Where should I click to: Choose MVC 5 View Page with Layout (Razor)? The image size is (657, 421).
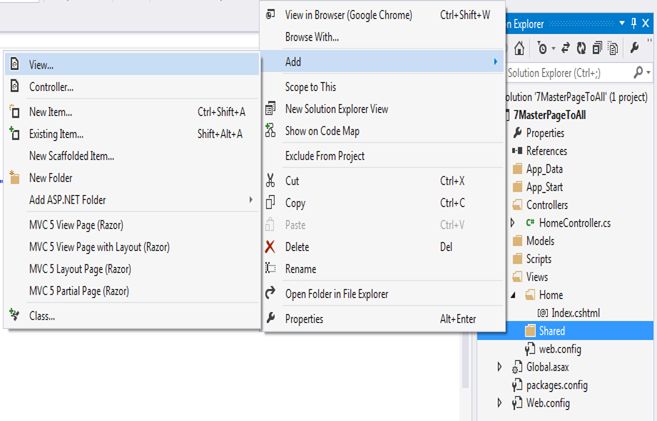pos(132,247)
